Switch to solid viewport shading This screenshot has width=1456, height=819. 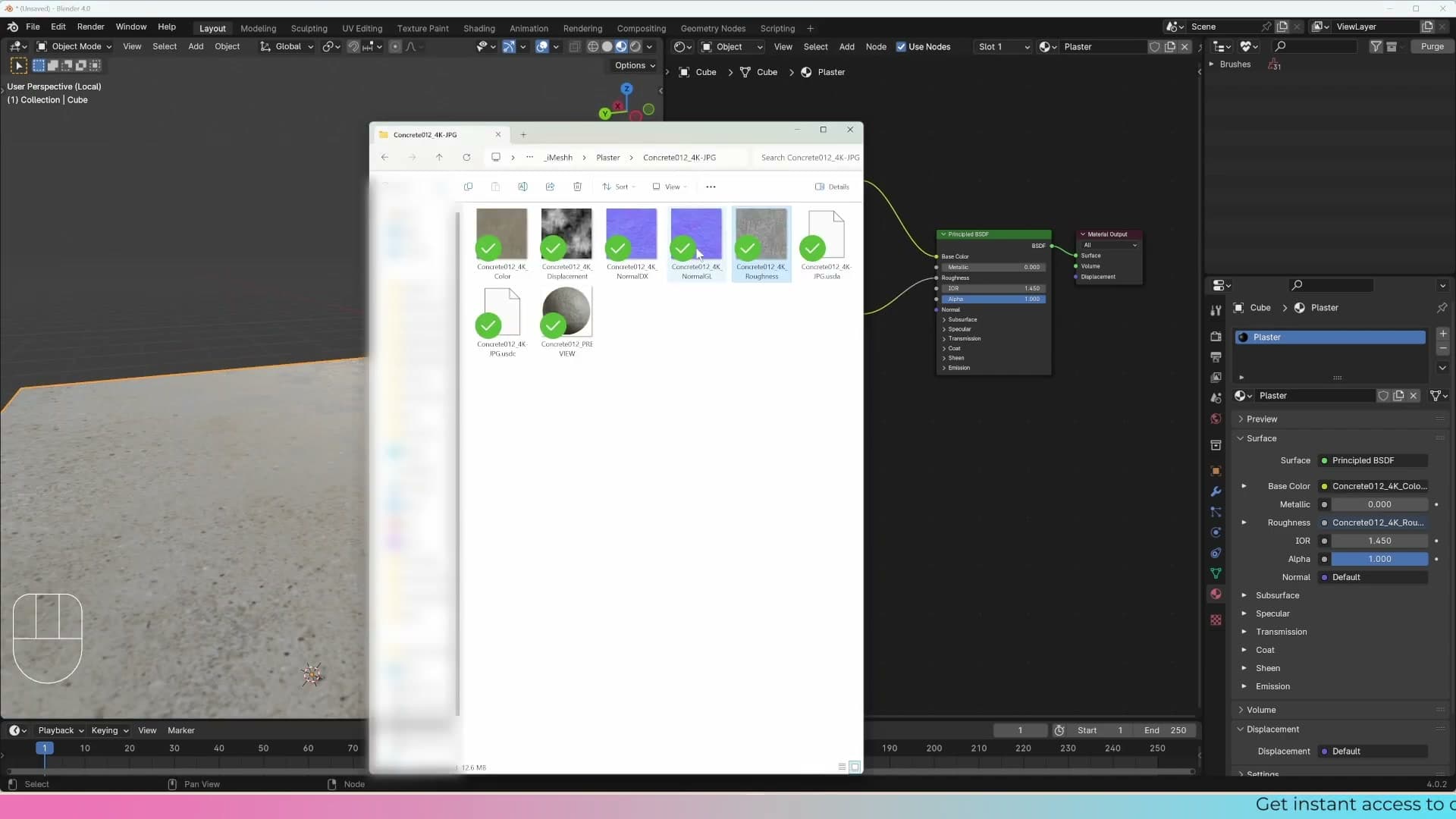(607, 47)
